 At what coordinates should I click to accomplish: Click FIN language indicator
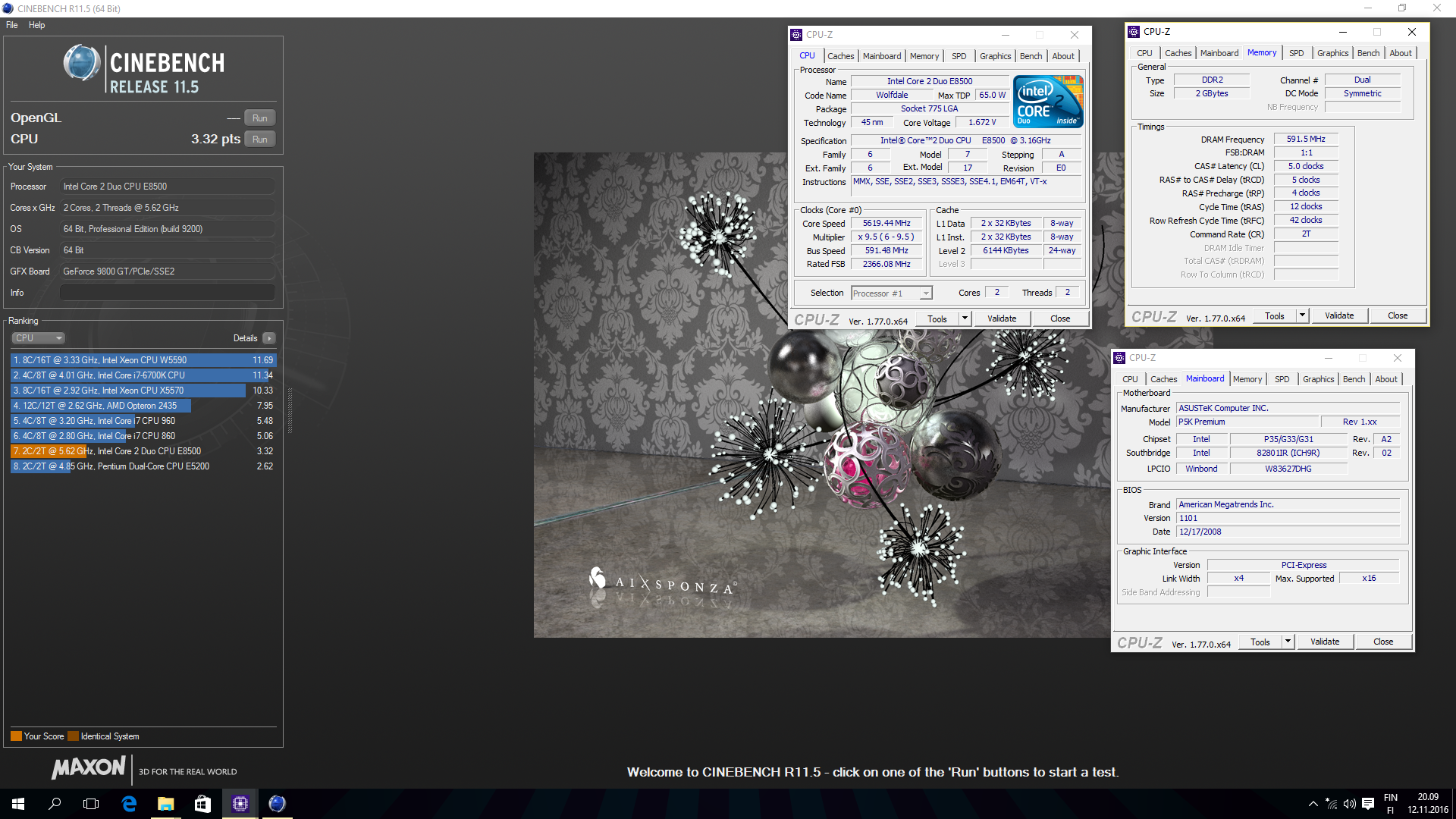tap(1391, 804)
